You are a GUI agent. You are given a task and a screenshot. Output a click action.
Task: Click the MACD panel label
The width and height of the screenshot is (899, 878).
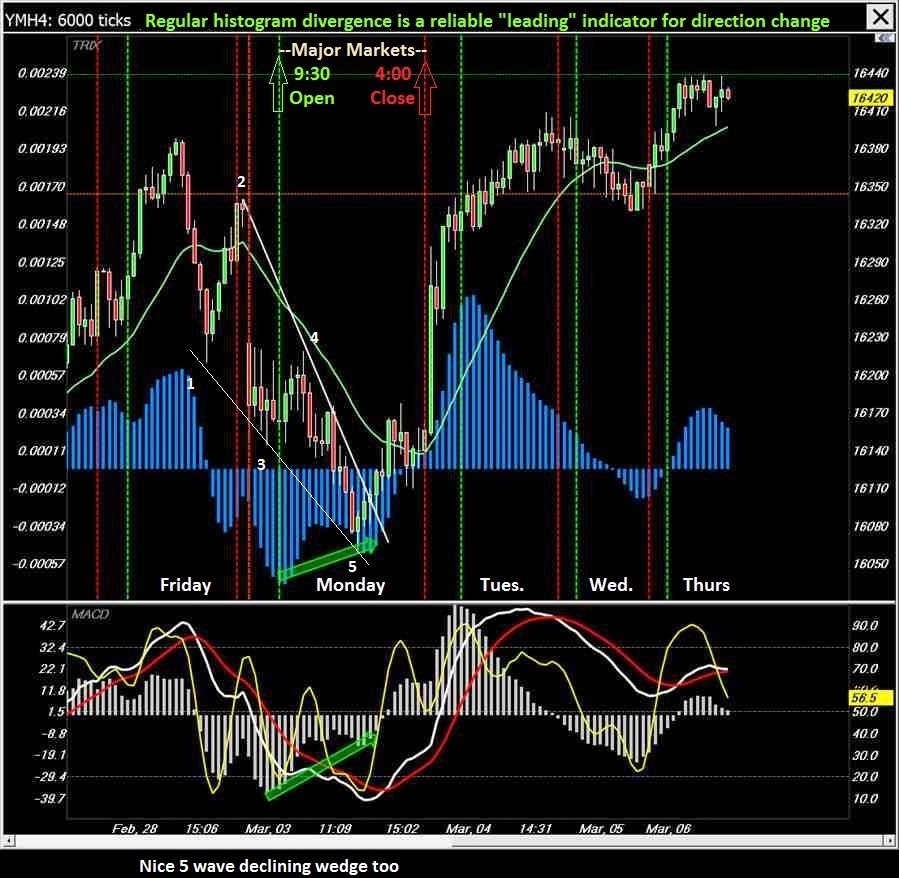[x=90, y=615]
